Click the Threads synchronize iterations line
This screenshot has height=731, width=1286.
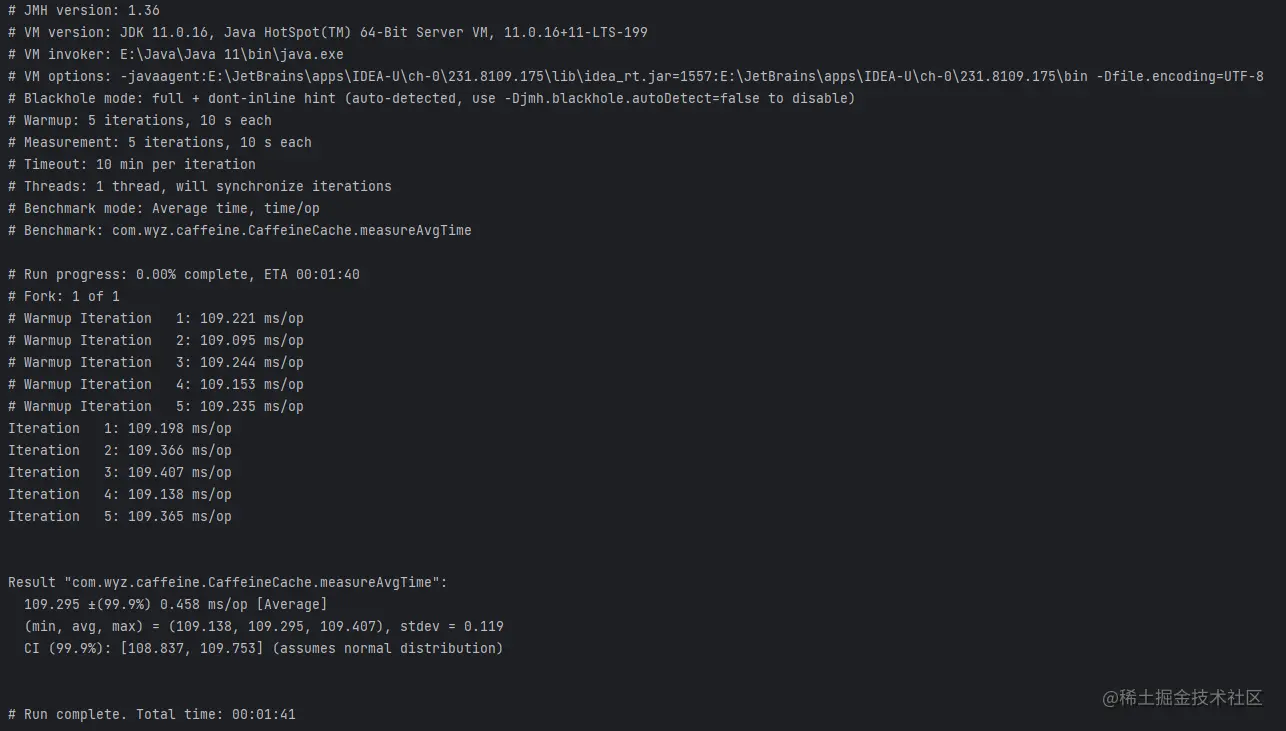pos(200,186)
